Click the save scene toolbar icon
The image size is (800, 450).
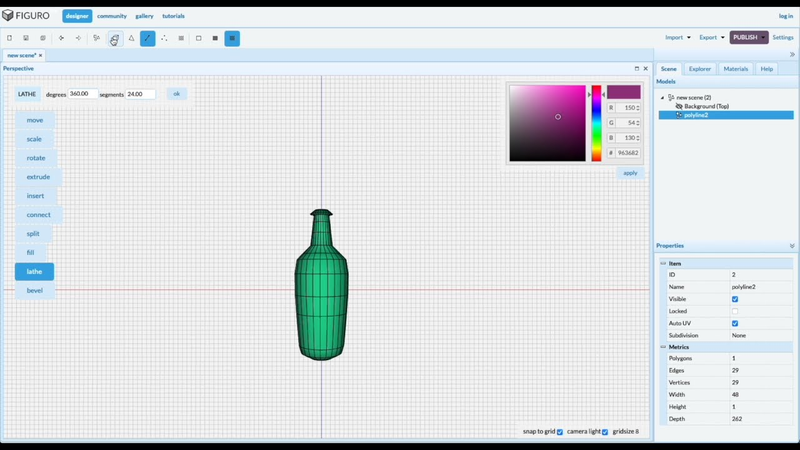tap(26, 38)
